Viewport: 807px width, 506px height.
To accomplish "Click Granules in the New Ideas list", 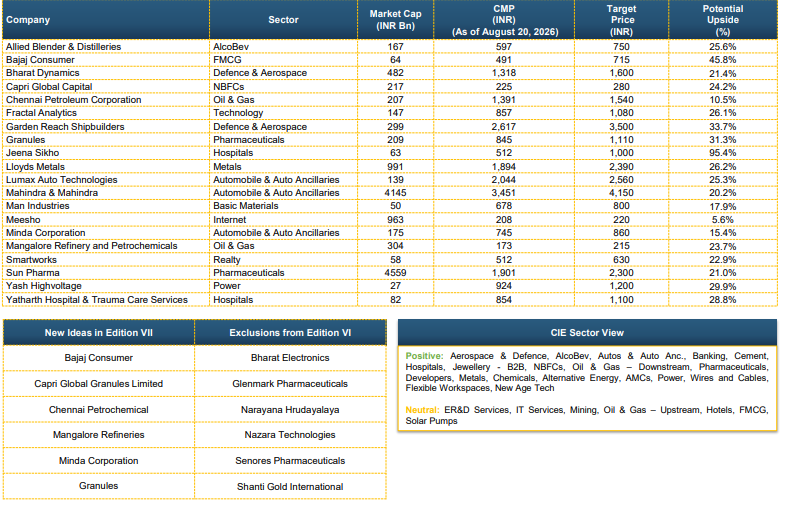I will click(x=99, y=486).
